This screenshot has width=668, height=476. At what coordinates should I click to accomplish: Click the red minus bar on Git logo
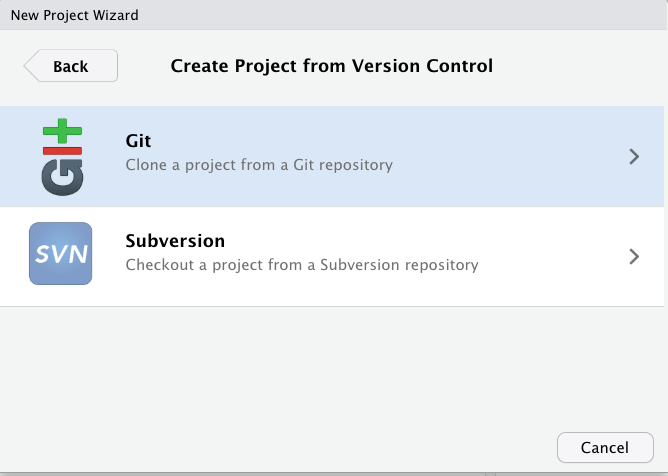point(62,149)
